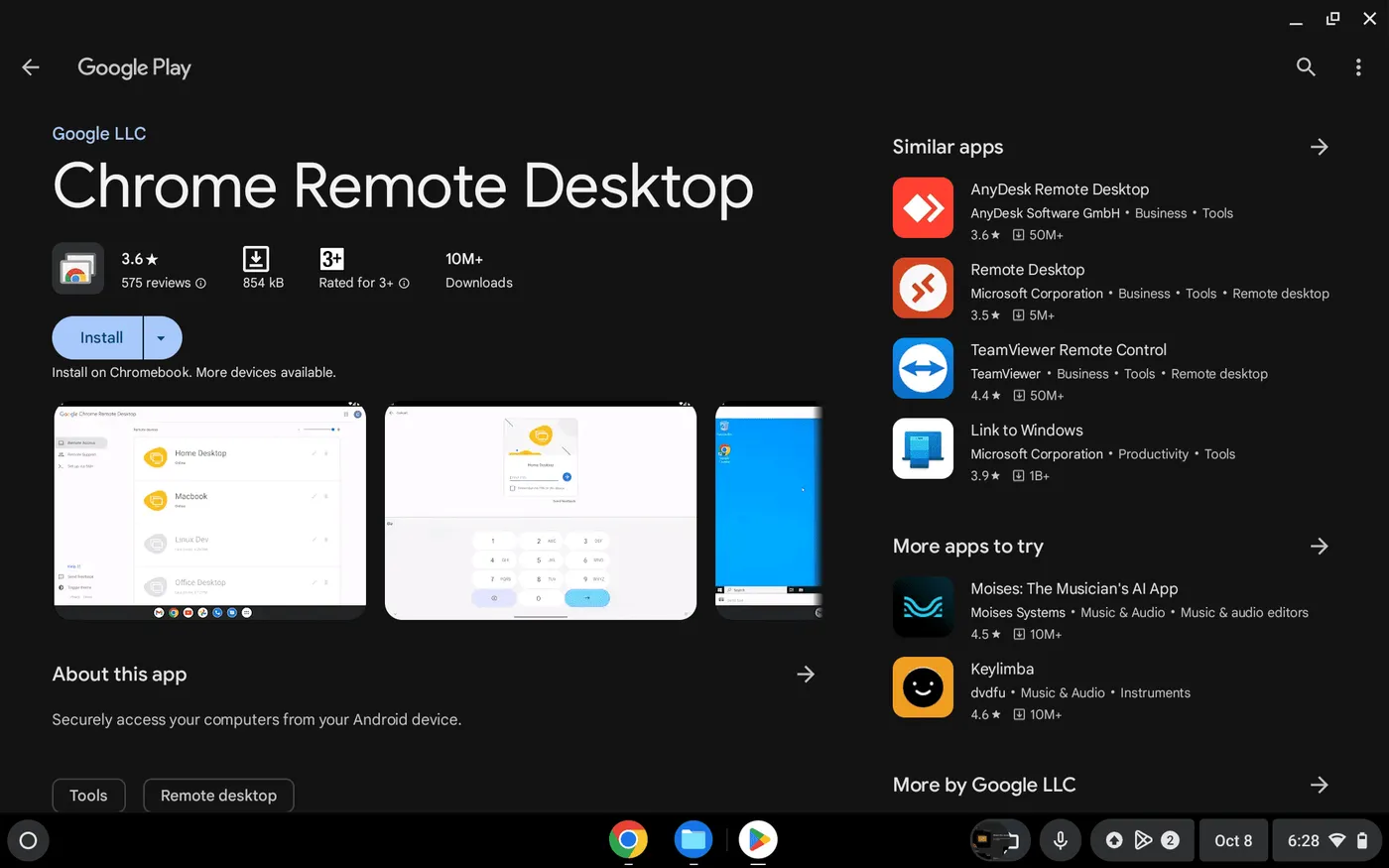Open Link to Windows title
This screenshot has width=1389, height=868.
[1027, 431]
